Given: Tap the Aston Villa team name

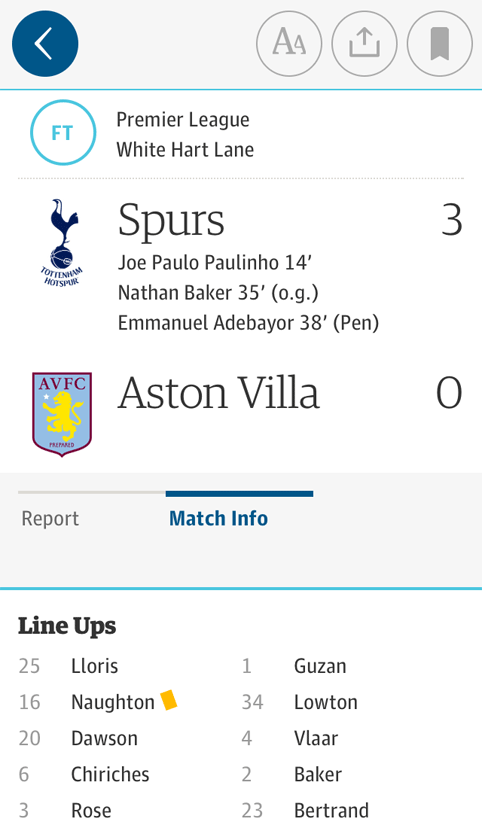Looking at the screenshot, I should 219,393.
